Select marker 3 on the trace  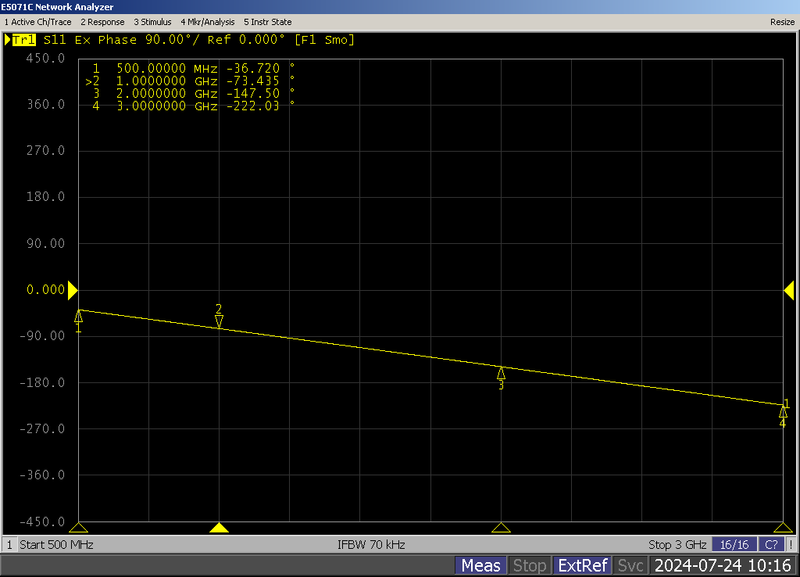pos(500,375)
